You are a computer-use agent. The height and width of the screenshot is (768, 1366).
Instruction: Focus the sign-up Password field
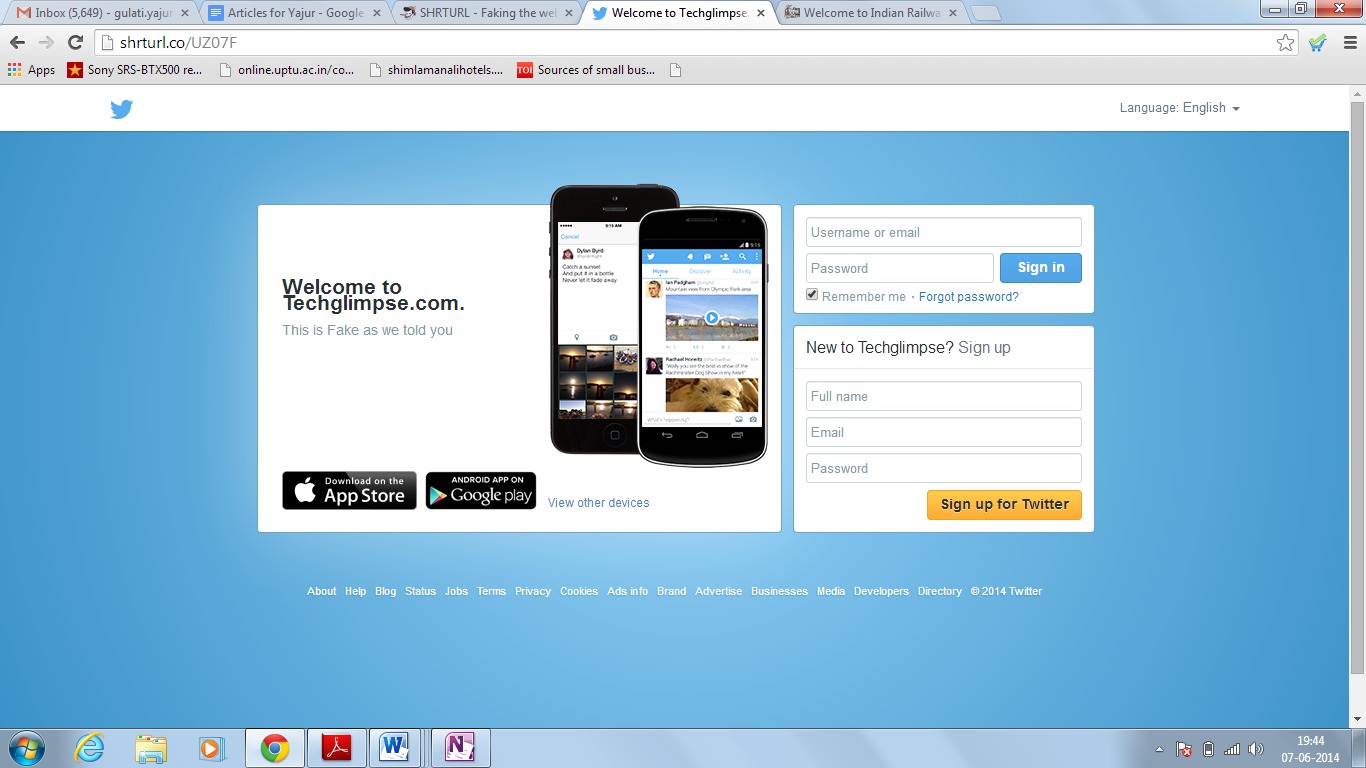tap(944, 468)
